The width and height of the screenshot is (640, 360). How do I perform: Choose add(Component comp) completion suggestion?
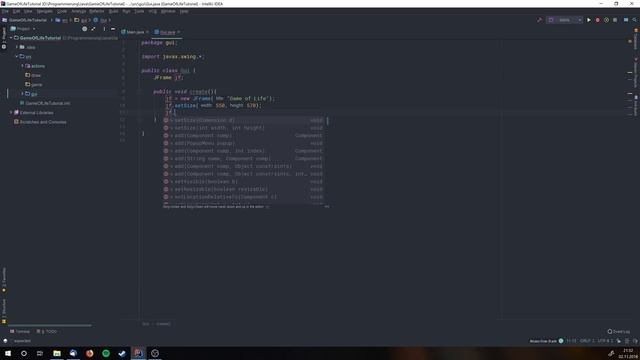[x=244, y=136]
